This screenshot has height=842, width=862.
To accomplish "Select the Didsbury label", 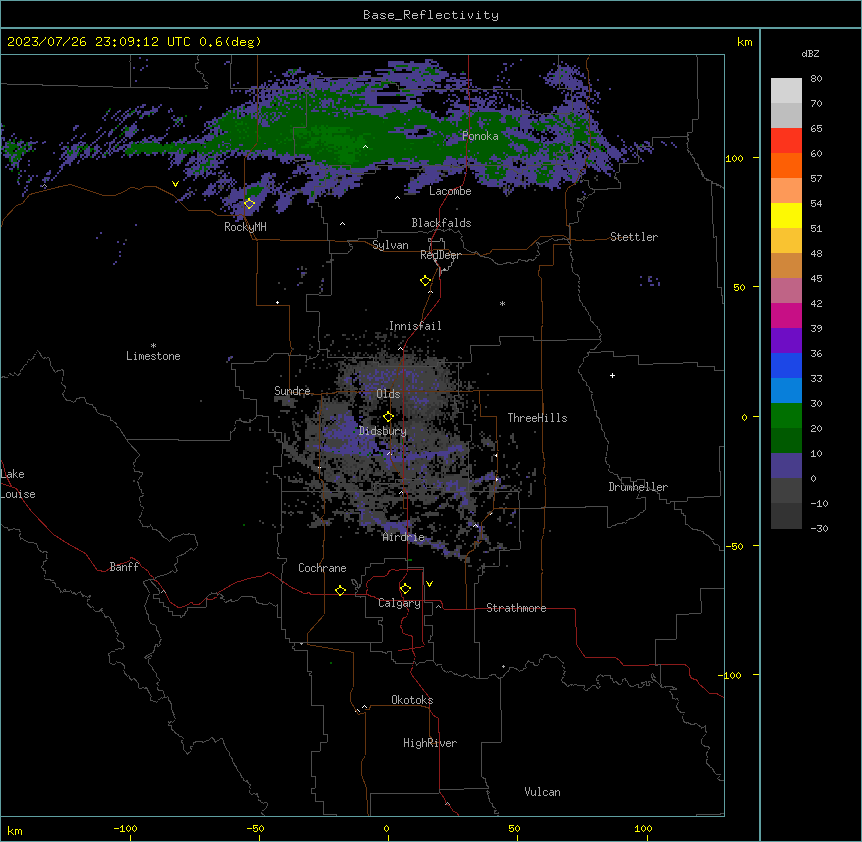I will click(383, 431).
